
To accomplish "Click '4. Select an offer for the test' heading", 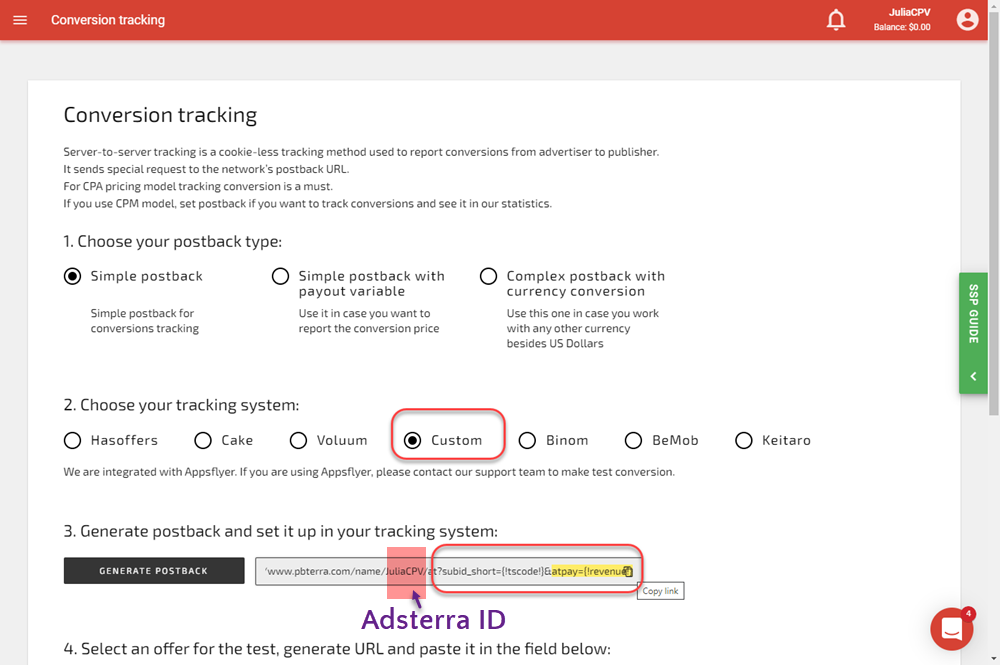I will (337, 649).
